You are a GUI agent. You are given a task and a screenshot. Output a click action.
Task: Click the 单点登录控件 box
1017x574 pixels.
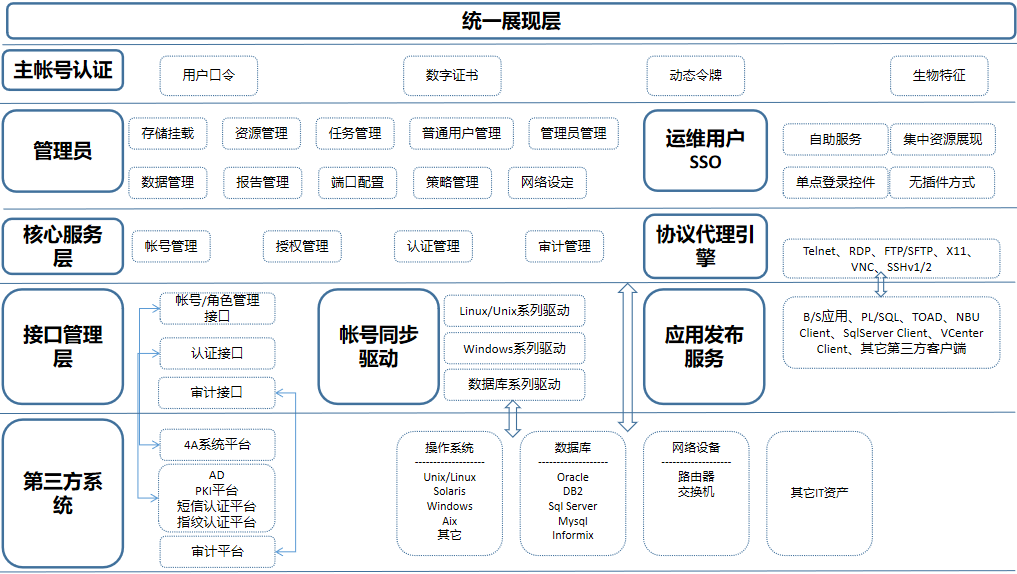tap(835, 182)
